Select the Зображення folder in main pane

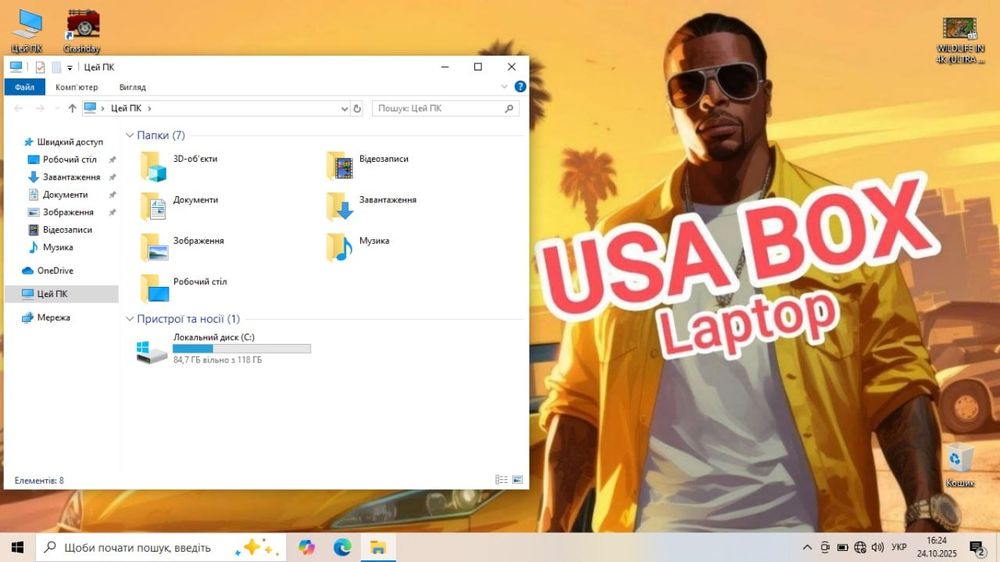[182, 248]
